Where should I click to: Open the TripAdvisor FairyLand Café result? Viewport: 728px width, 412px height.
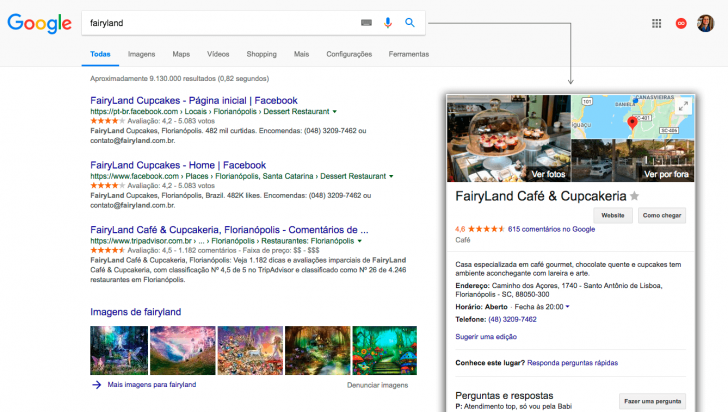point(229,229)
